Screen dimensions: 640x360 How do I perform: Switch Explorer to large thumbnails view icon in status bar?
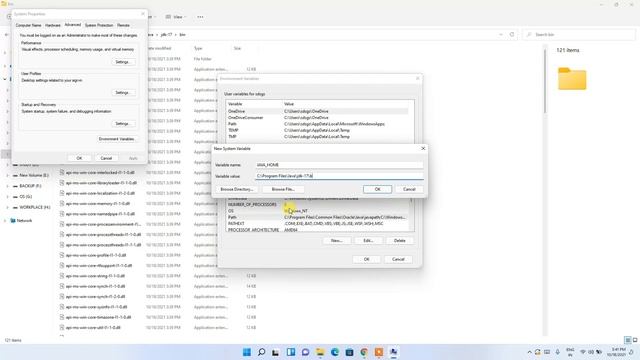(635, 340)
